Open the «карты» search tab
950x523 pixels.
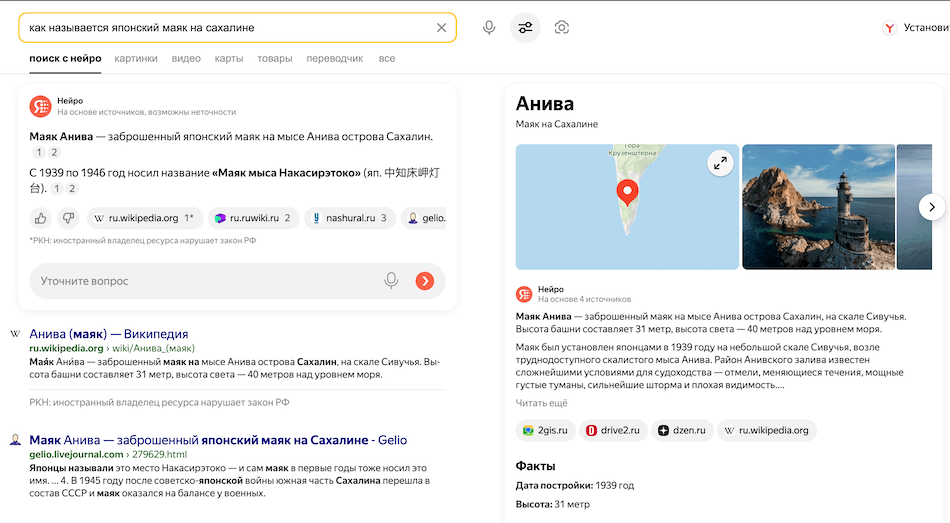229,59
